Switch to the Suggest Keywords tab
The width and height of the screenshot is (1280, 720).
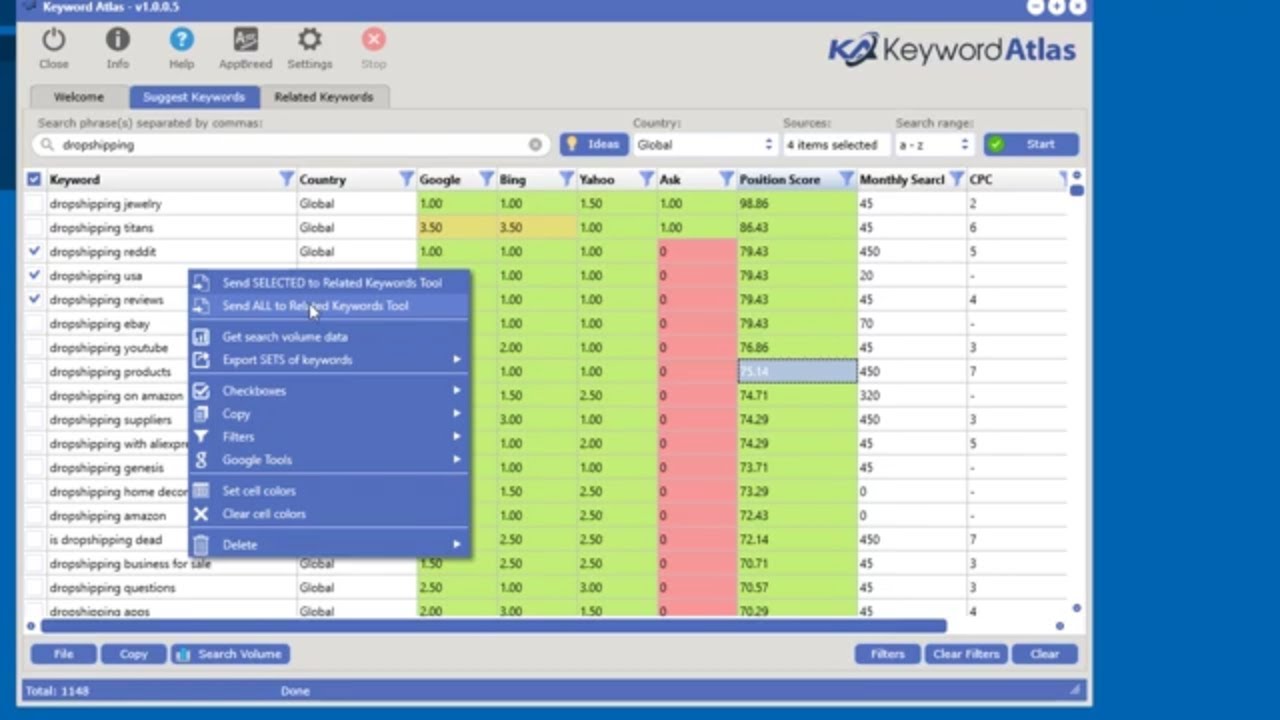pos(194,97)
